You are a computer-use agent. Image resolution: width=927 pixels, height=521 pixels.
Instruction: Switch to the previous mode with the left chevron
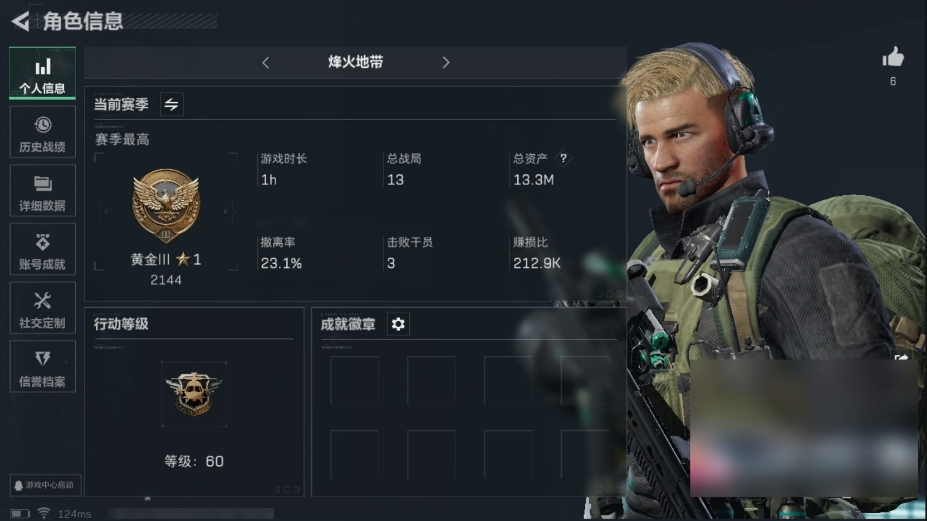point(265,63)
